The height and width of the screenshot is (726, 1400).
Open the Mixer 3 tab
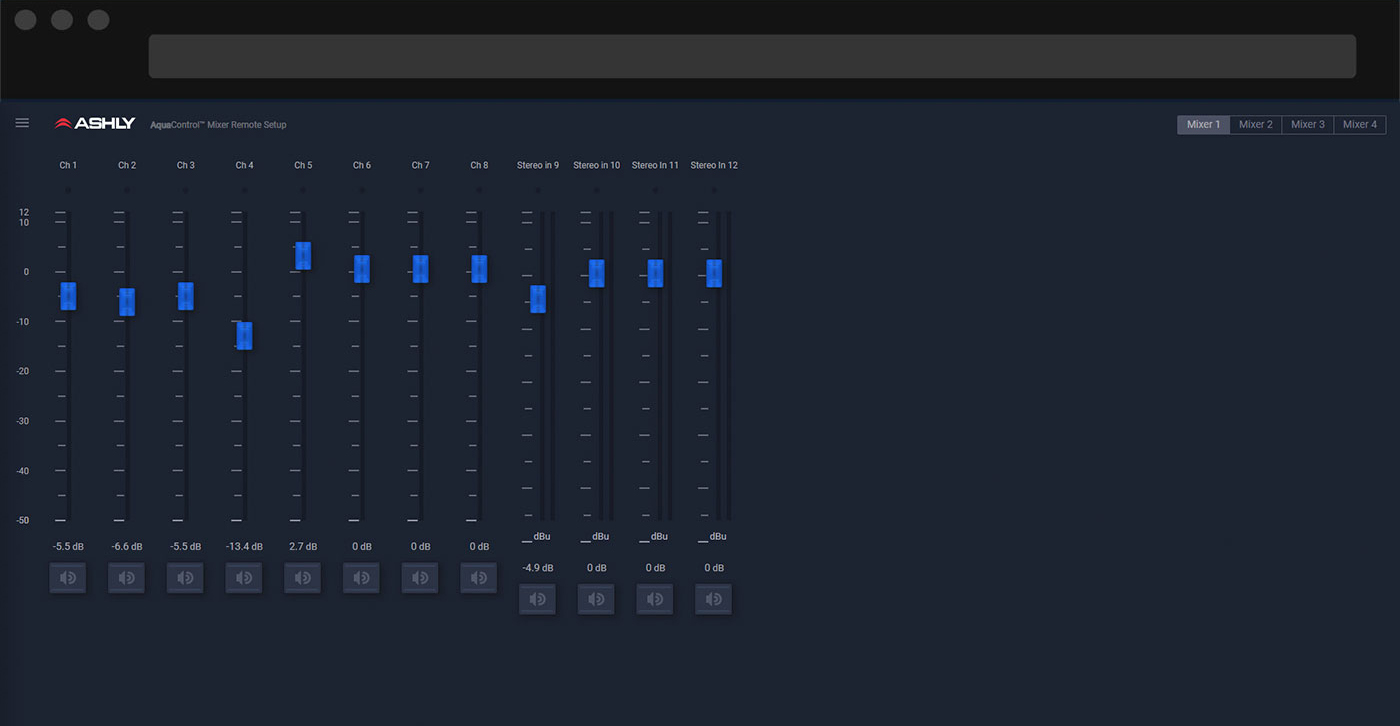pyautogui.click(x=1308, y=125)
